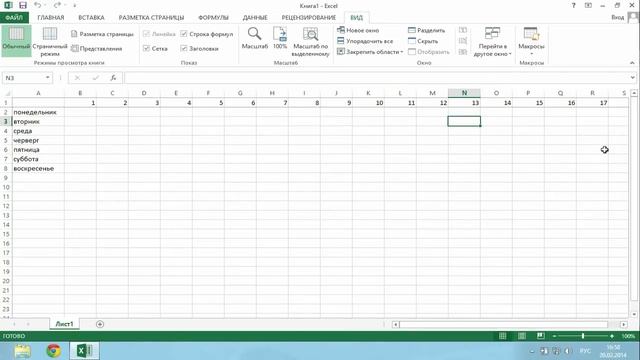The width and height of the screenshot is (640, 360).
Task: Click the zoom slider handle
Action: [583, 336]
